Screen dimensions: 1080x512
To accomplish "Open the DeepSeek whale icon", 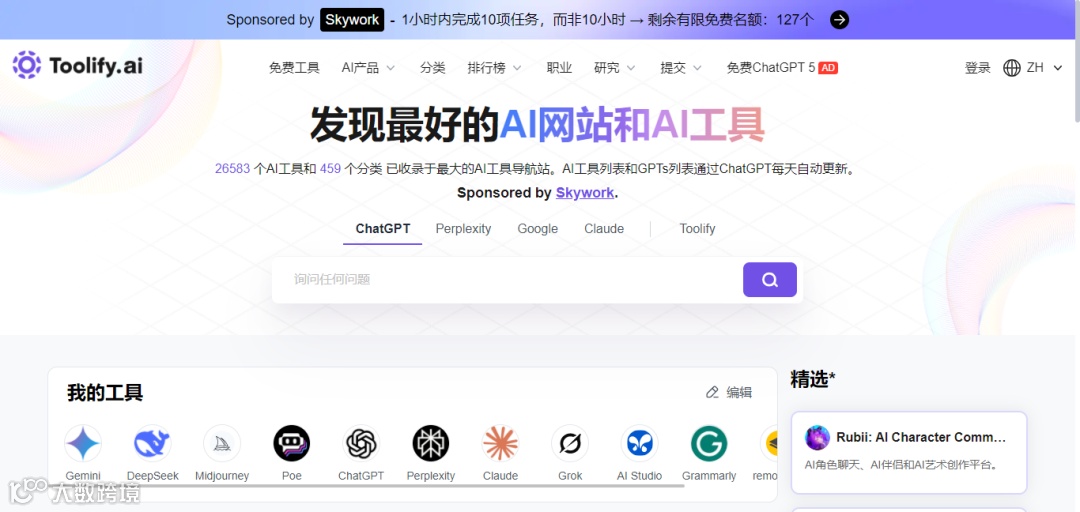I will [152, 443].
